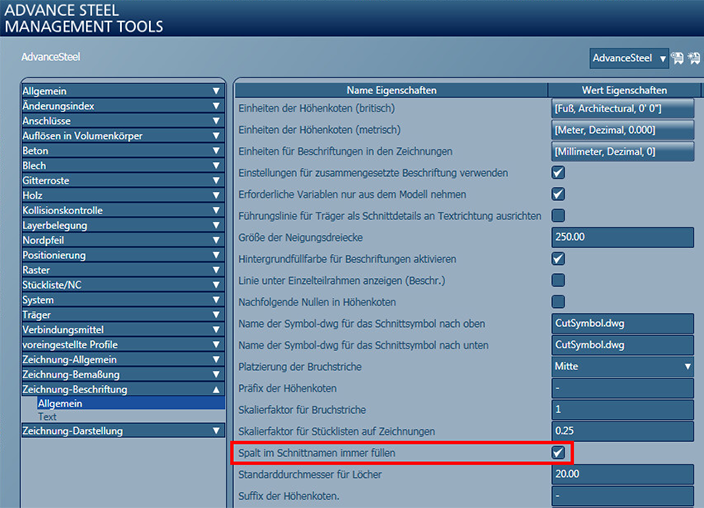Viewport: 704px width, 508px height.
Task: Open the Zeichnung-Allgemein category
Action: click(x=123, y=359)
